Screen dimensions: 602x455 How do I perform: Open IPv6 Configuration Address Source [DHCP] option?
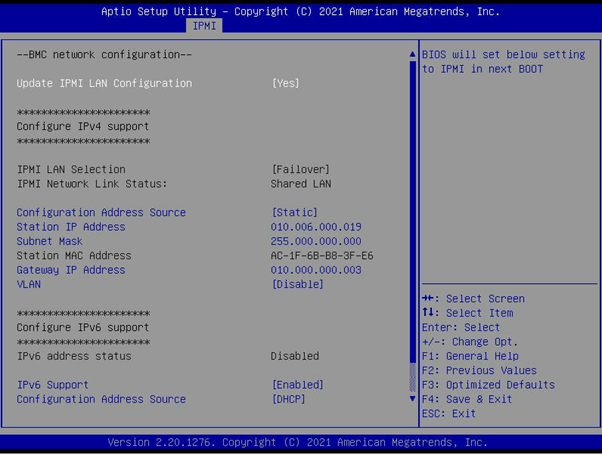[x=288, y=399]
